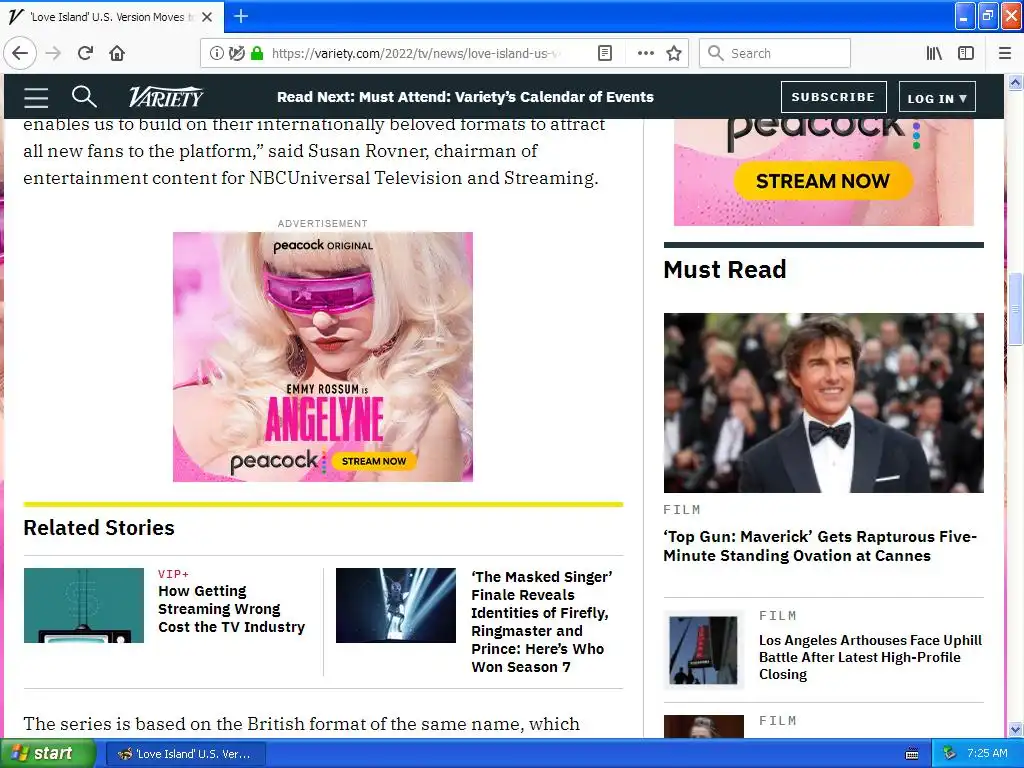Click the keyboard icon in system tray

(x=912, y=754)
